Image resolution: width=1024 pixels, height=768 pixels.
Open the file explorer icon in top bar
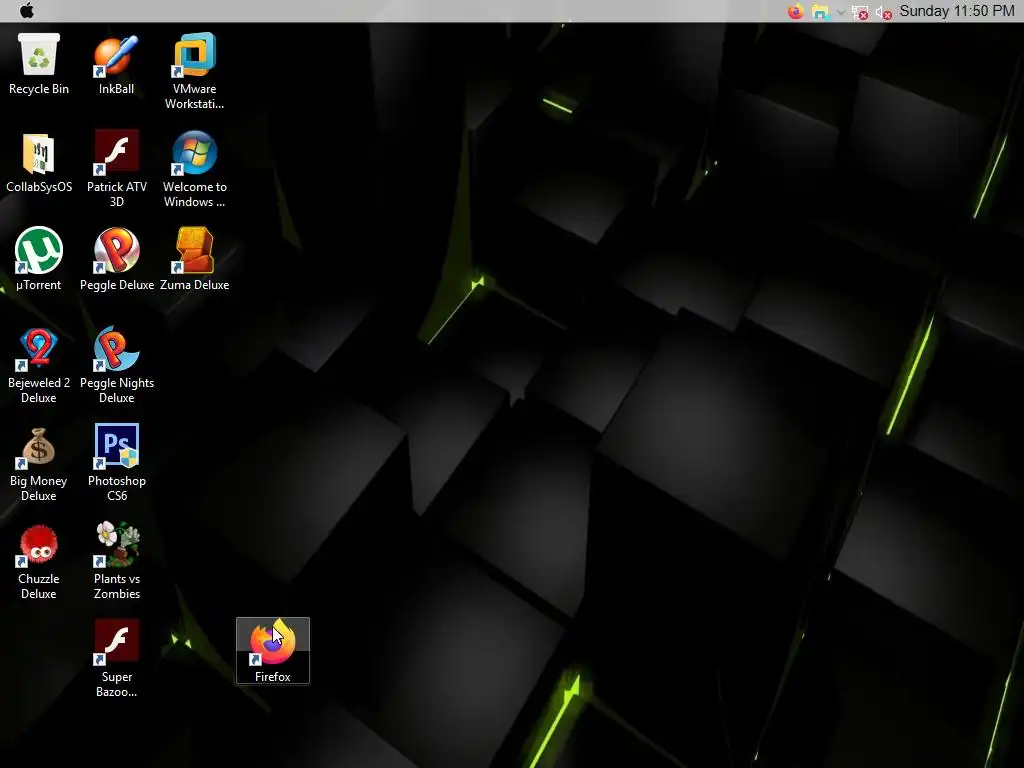(x=820, y=11)
